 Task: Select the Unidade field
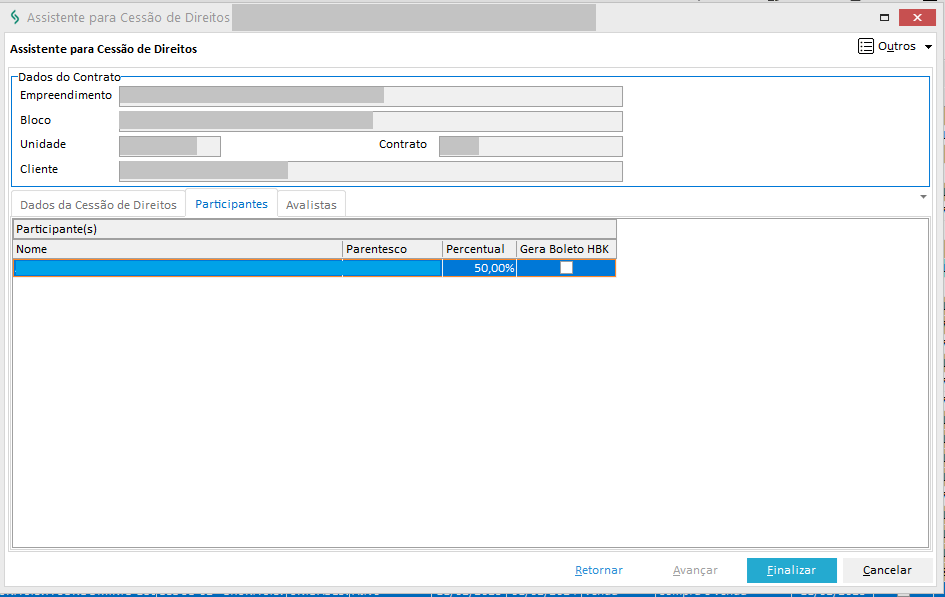[169, 146]
